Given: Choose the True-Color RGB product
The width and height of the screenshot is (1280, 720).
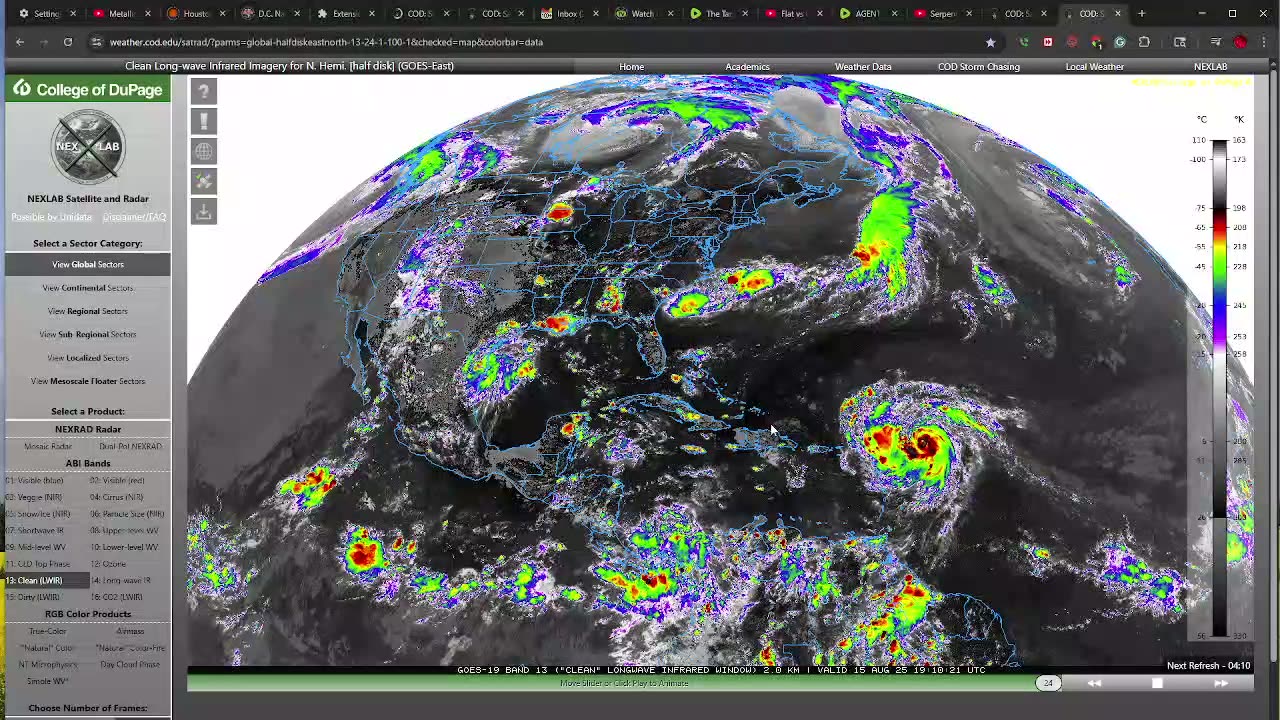Looking at the screenshot, I should point(47,631).
